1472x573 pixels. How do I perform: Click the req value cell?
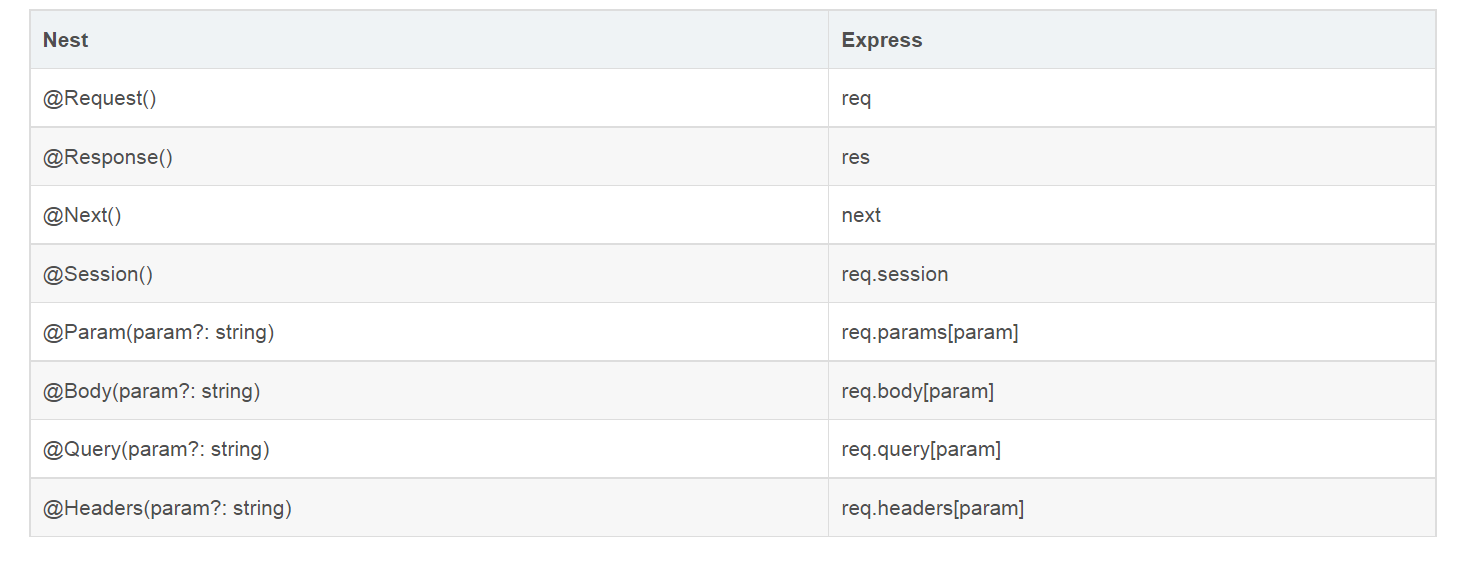point(856,98)
